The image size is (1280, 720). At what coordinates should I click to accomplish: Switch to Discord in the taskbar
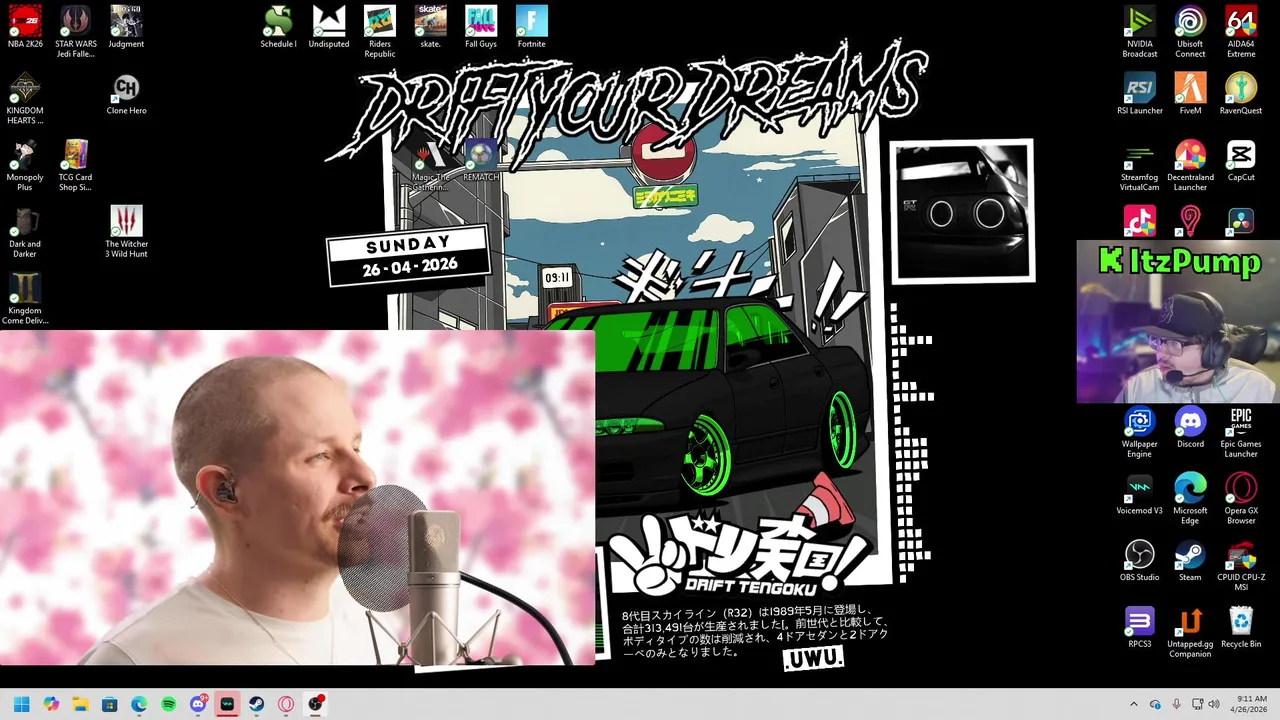(198, 704)
